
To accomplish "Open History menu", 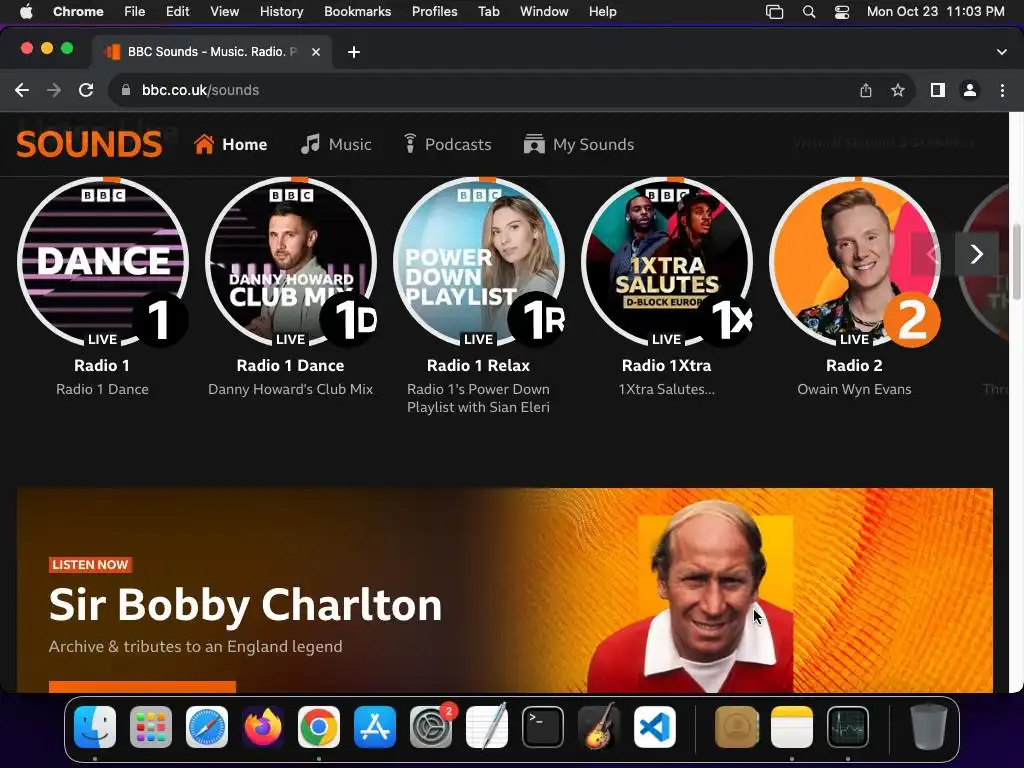I will point(281,11).
